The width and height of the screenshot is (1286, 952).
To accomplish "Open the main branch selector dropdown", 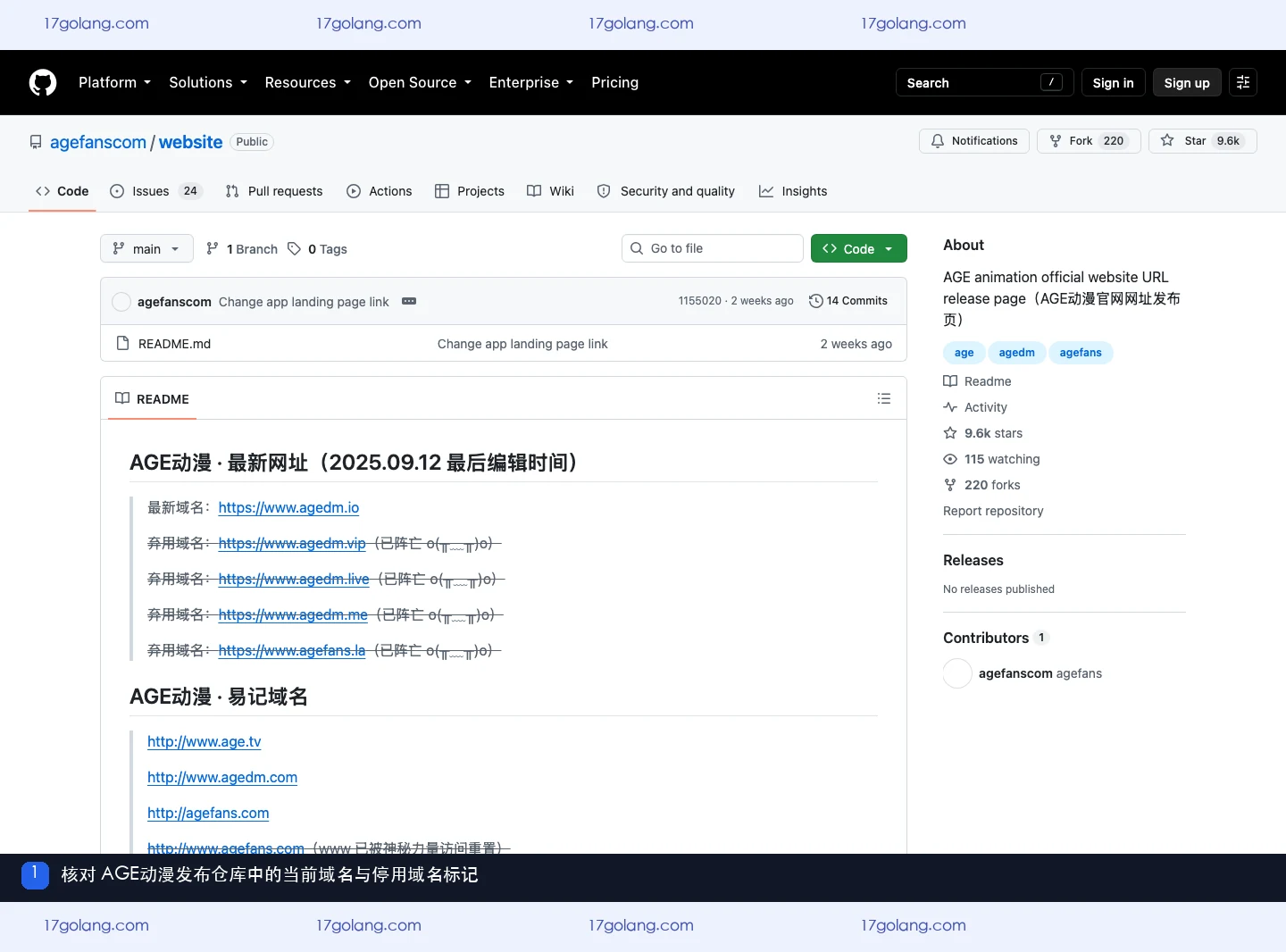I will [x=146, y=249].
